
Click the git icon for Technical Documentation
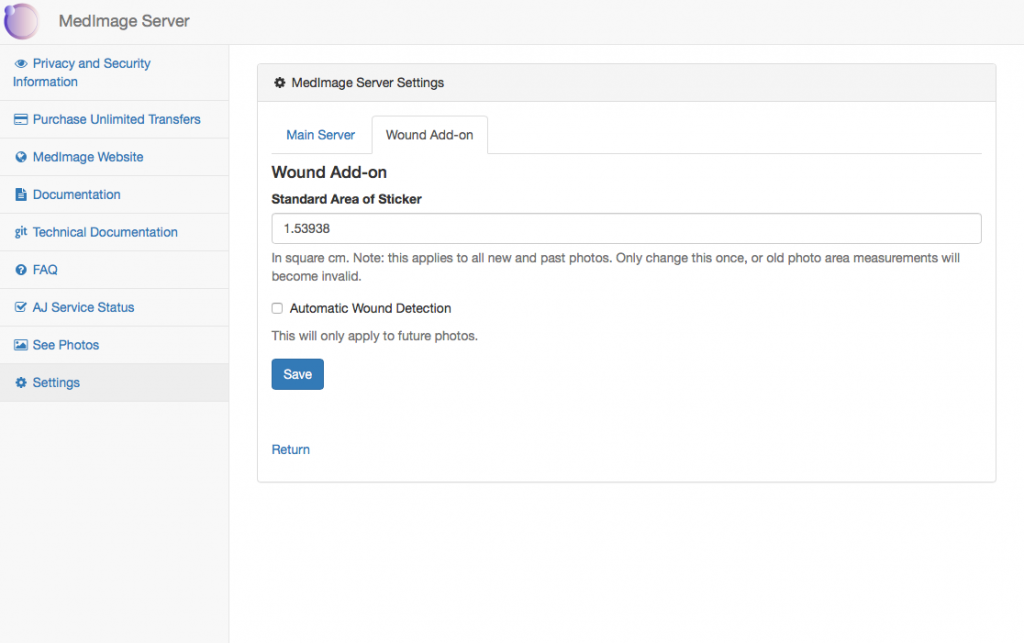[20, 232]
